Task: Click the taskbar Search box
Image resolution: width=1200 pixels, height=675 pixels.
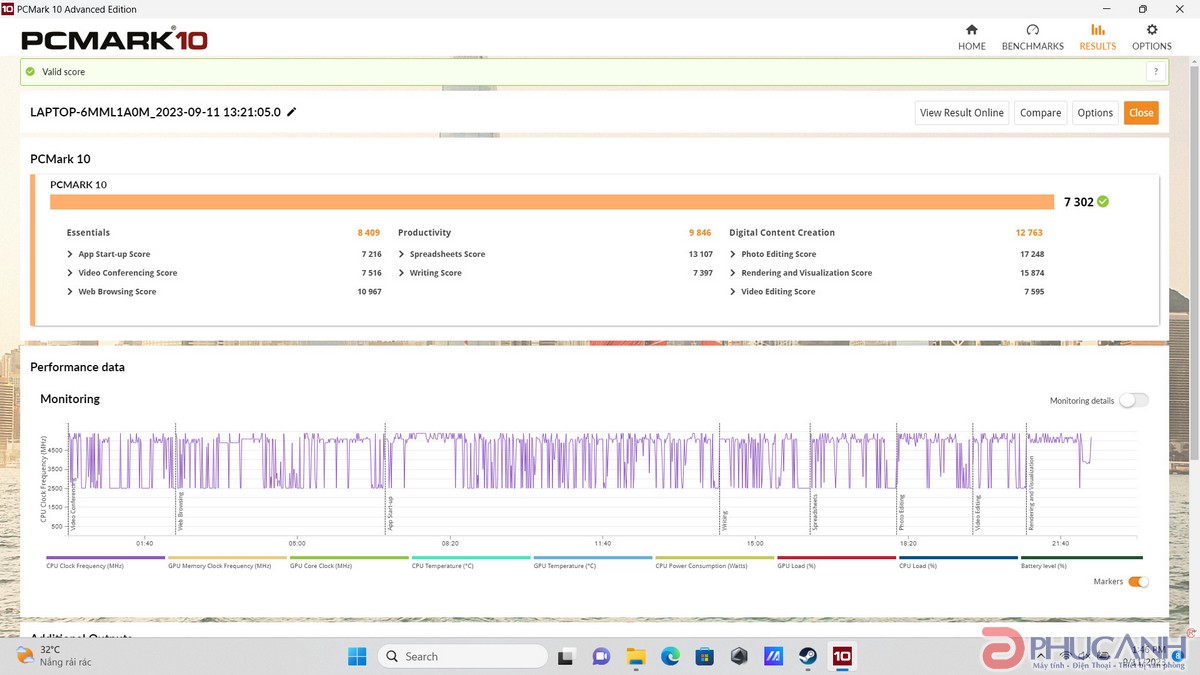Action: [x=462, y=656]
